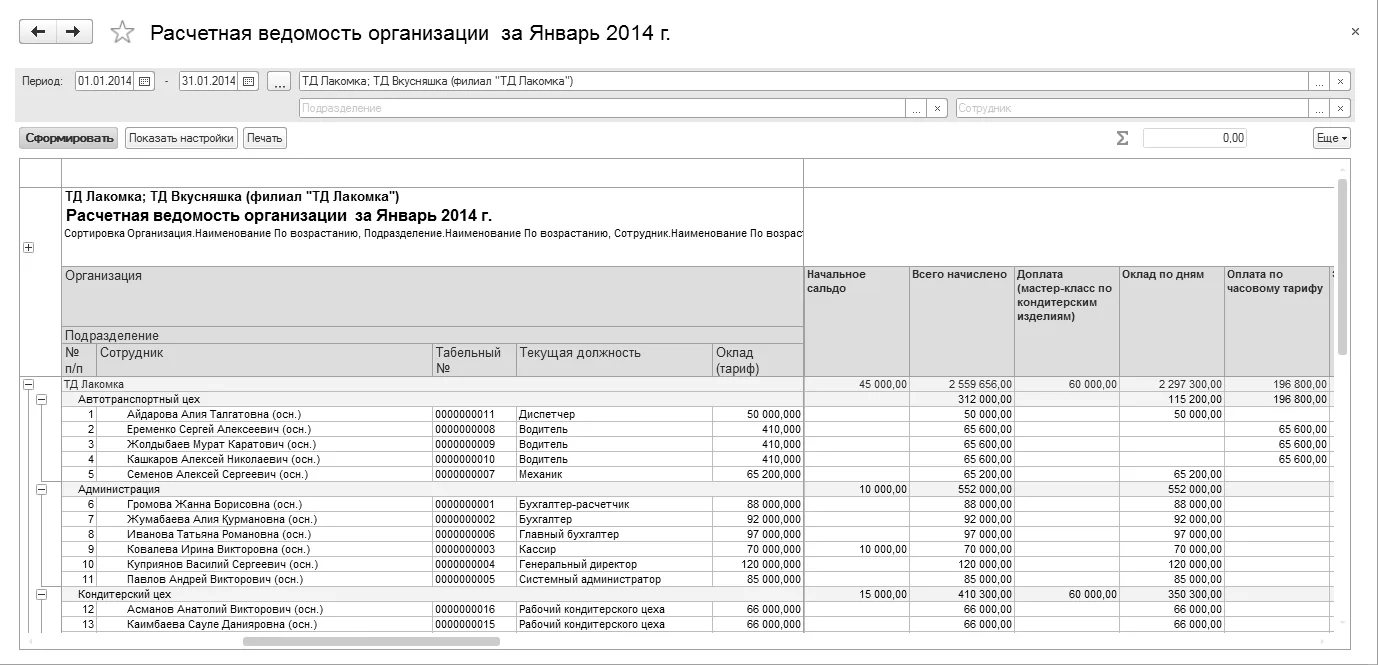Open the Еще dropdown menu
Image resolution: width=1378 pixels, height=665 pixels.
tap(1332, 138)
